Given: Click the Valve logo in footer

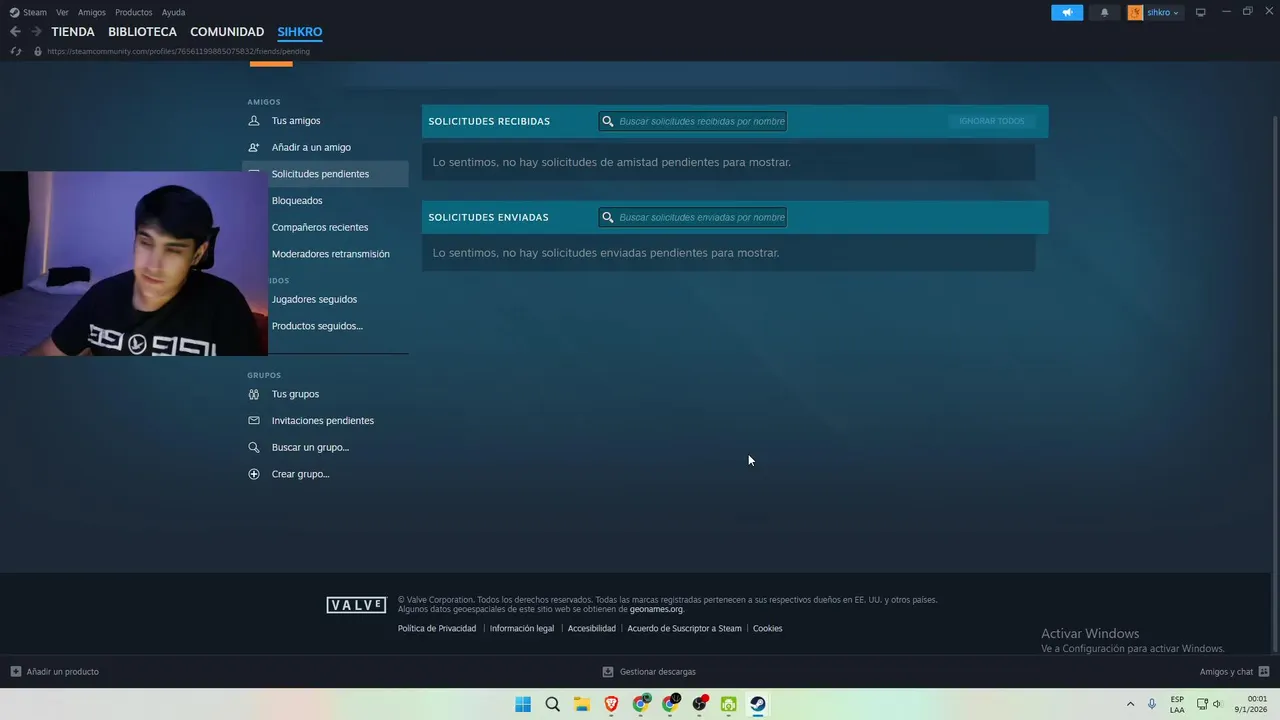Looking at the screenshot, I should pos(356,605).
